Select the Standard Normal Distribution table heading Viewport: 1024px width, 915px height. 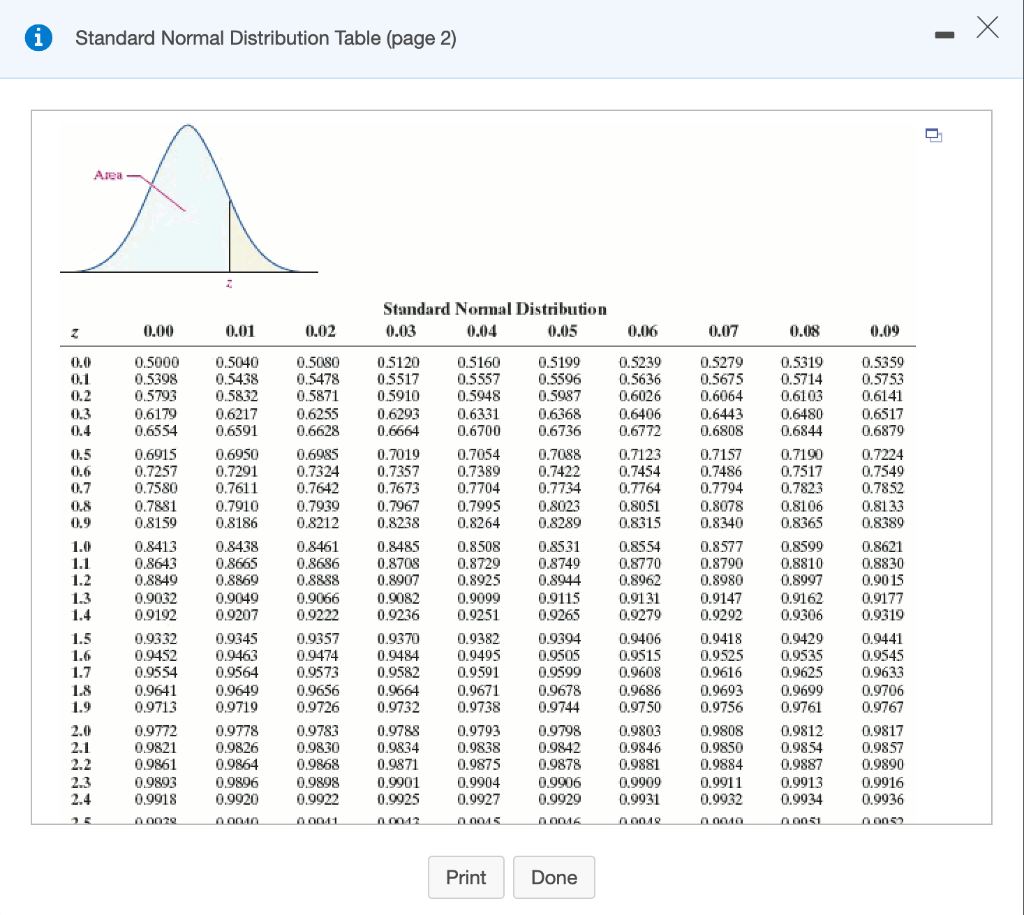(x=495, y=309)
